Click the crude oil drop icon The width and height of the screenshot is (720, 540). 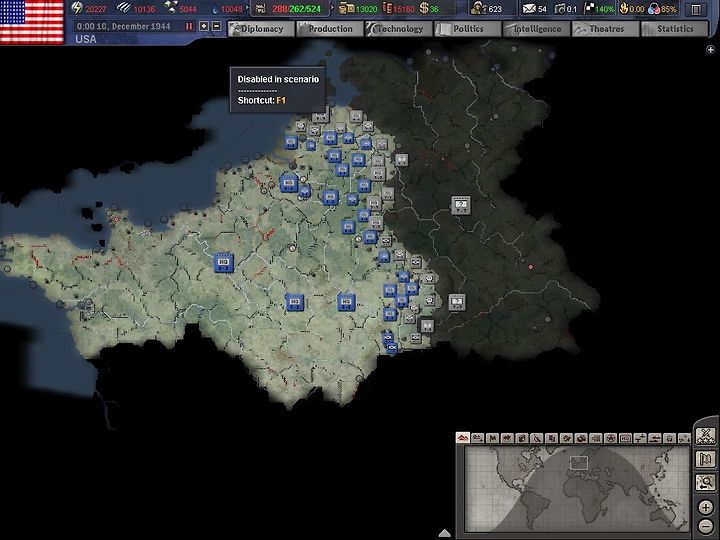click(x=216, y=9)
